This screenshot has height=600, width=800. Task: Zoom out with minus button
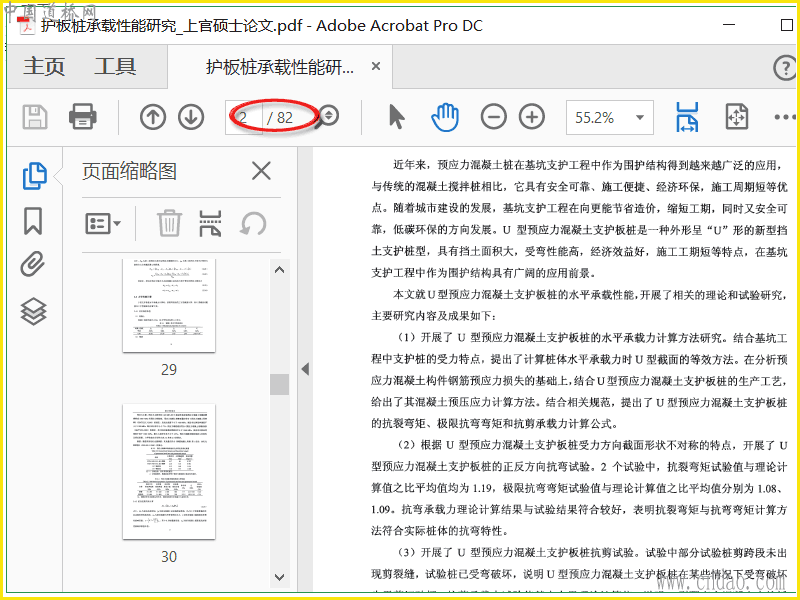[x=493, y=117]
